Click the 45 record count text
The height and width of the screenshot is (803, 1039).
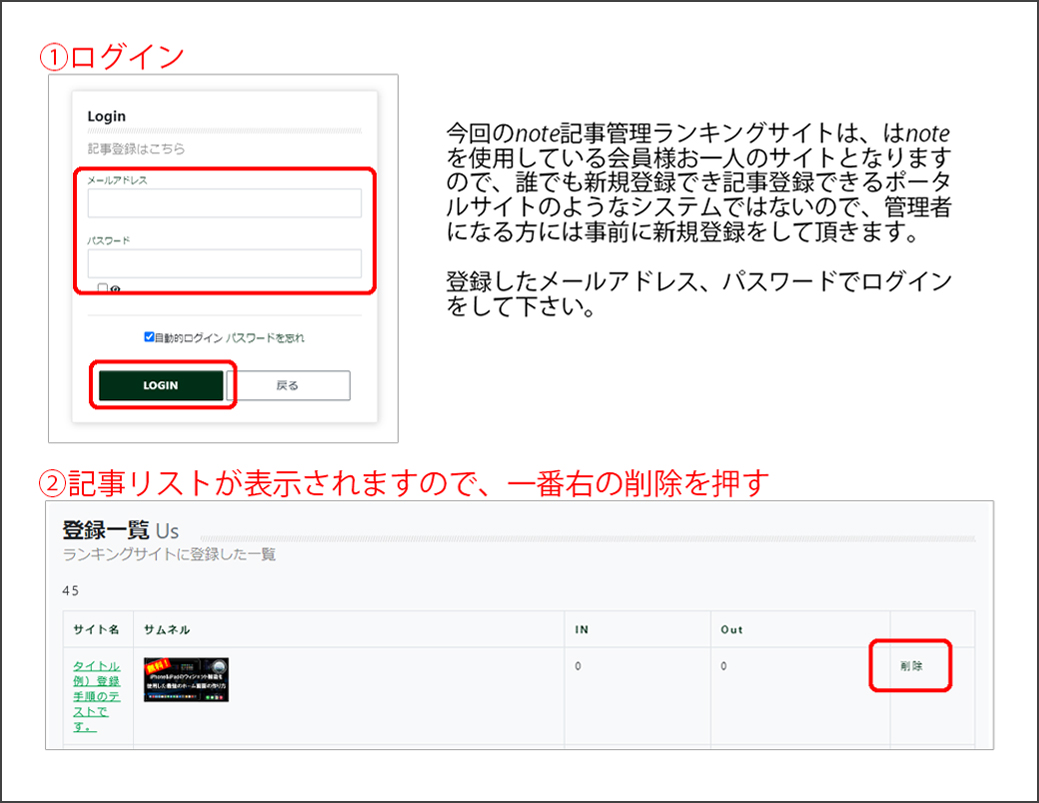70,591
